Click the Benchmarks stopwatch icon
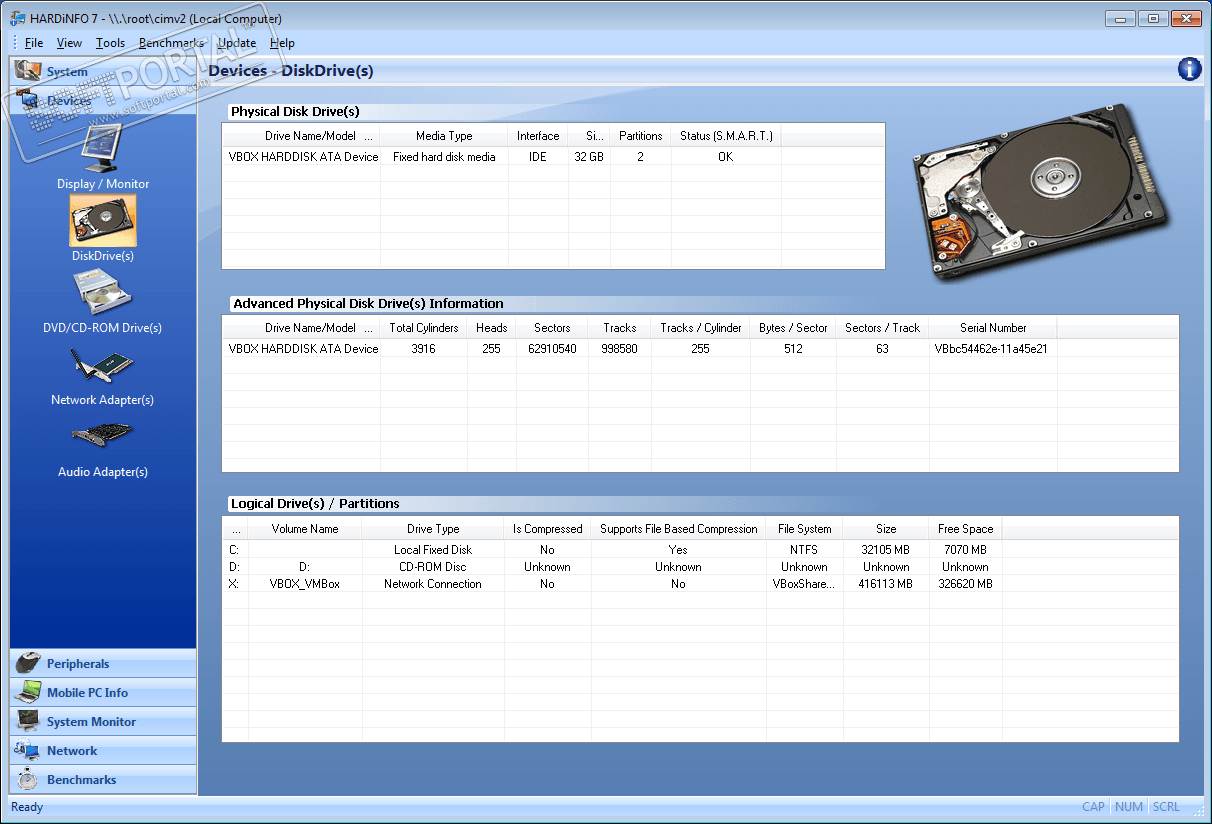The image size is (1212, 824). (x=28, y=779)
